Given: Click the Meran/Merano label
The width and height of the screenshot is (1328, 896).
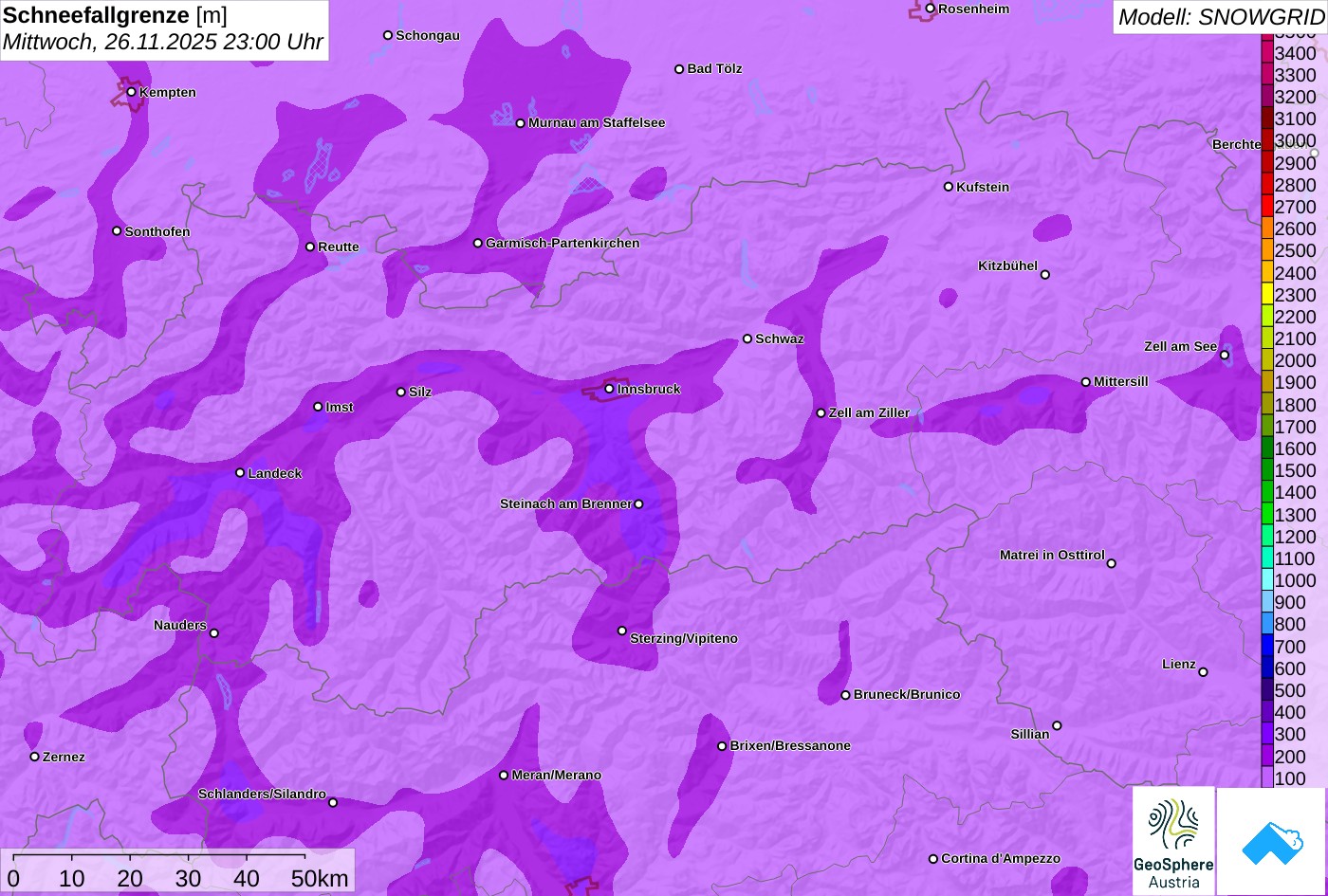Looking at the screenshot, I should [557, 775].
